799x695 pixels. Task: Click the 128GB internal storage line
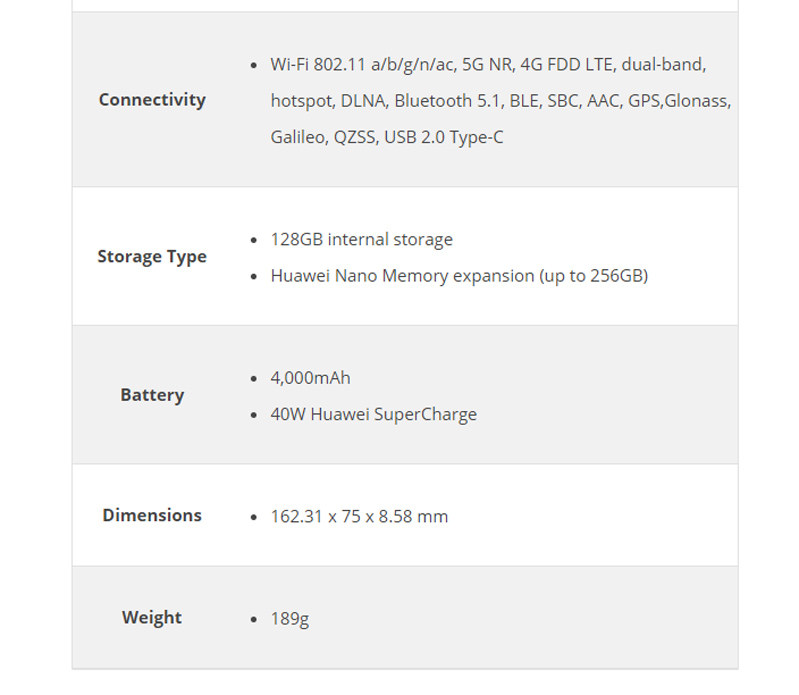[362, 240]
